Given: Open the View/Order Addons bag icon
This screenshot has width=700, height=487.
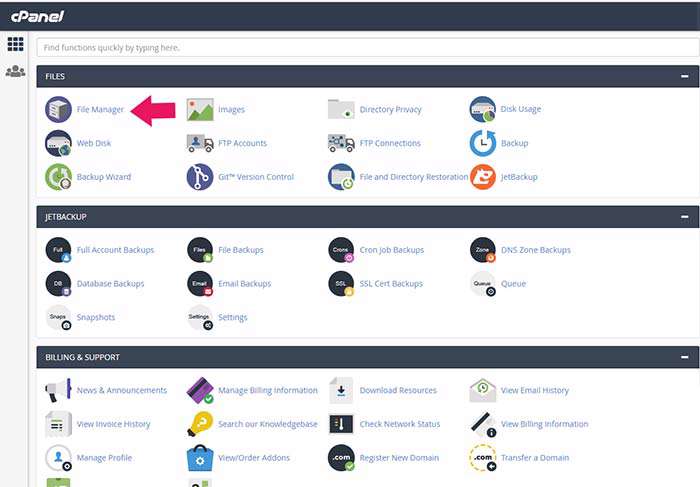Looking at the screenshot, I should click(x=200, y=458).
